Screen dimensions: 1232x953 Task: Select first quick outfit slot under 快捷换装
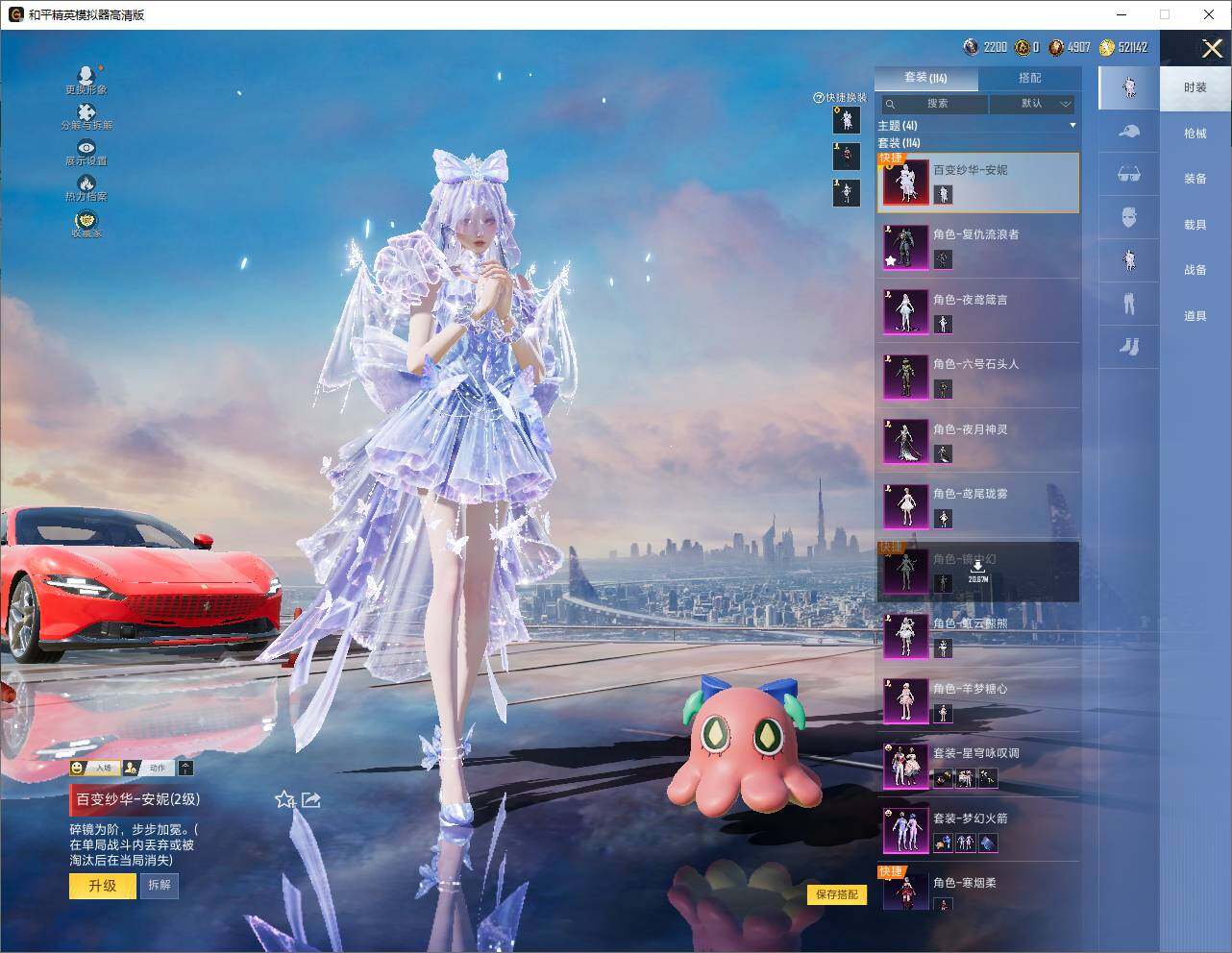click(847, 120)
